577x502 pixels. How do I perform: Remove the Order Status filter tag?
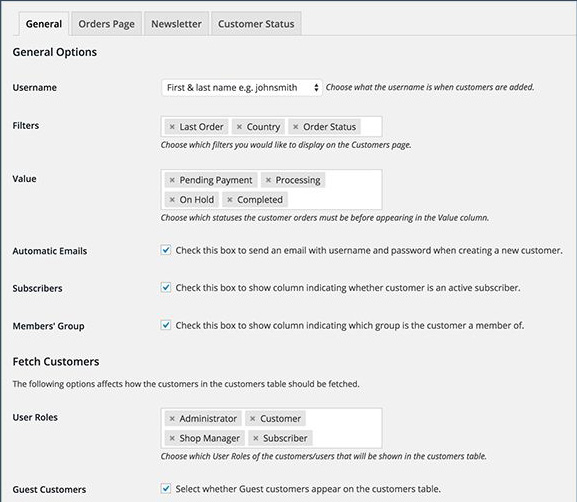(x=295, y=127)
